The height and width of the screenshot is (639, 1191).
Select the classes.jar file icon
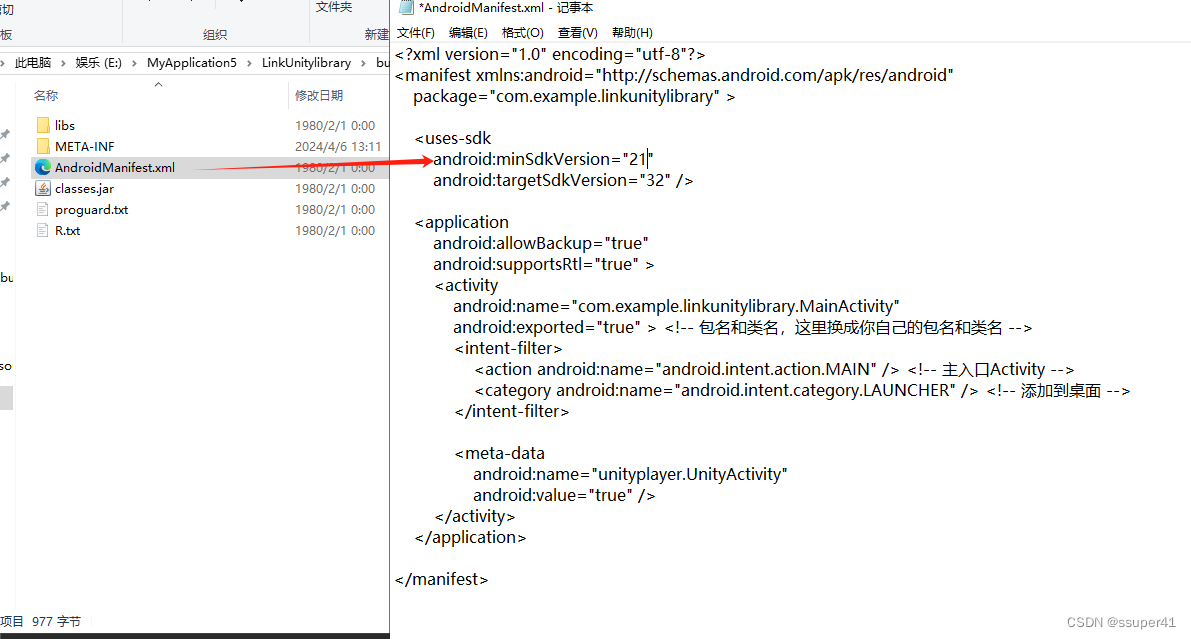tap(43, 188)
